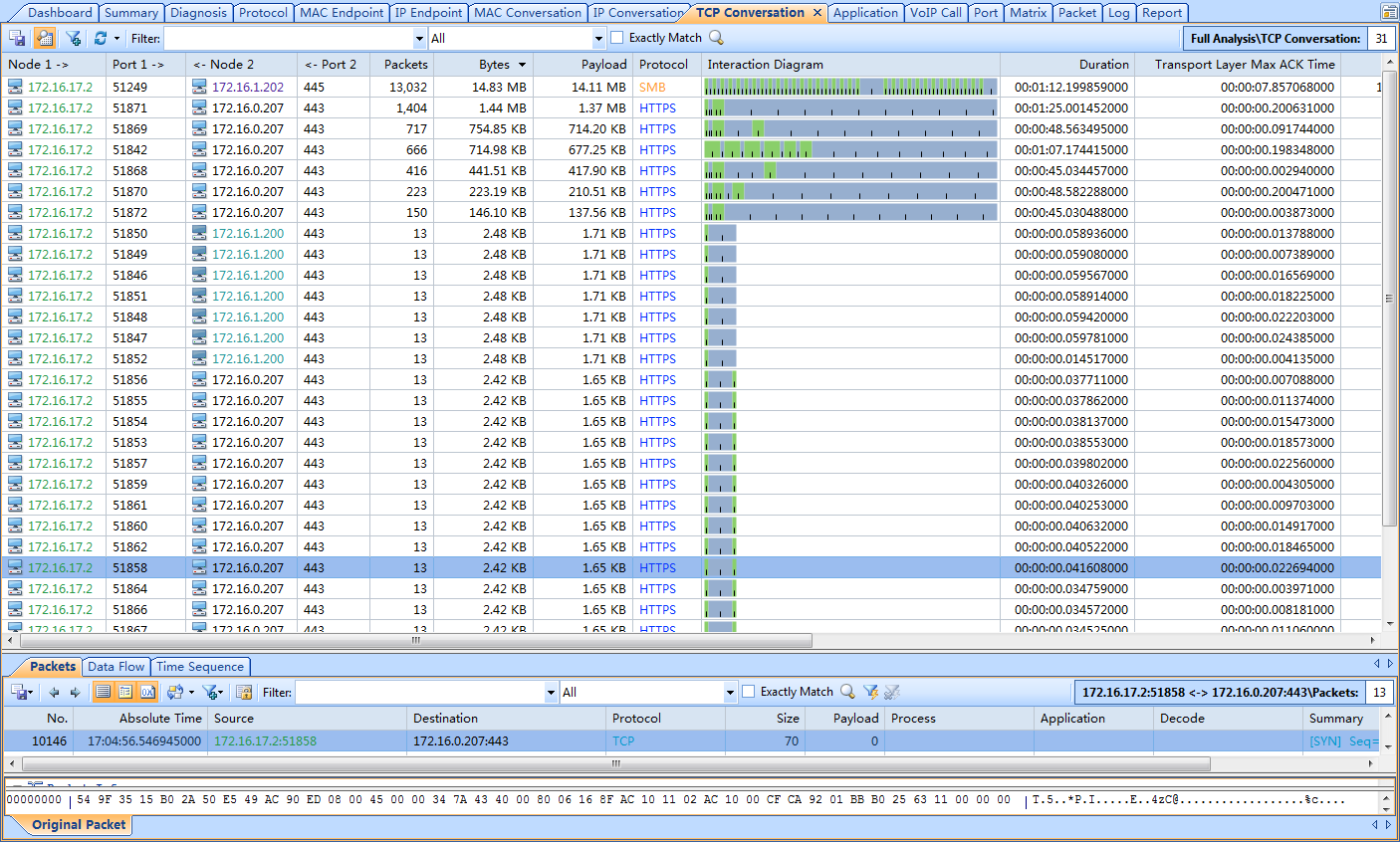Click the Absolute Time column header

pos(140,718)
